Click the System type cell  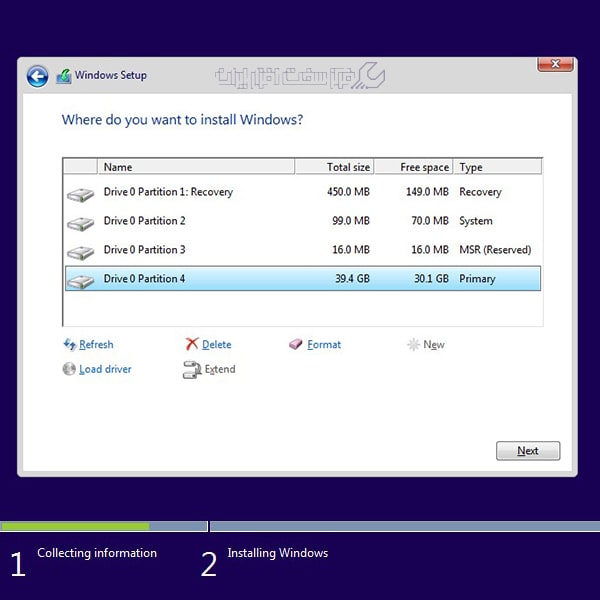476,221
